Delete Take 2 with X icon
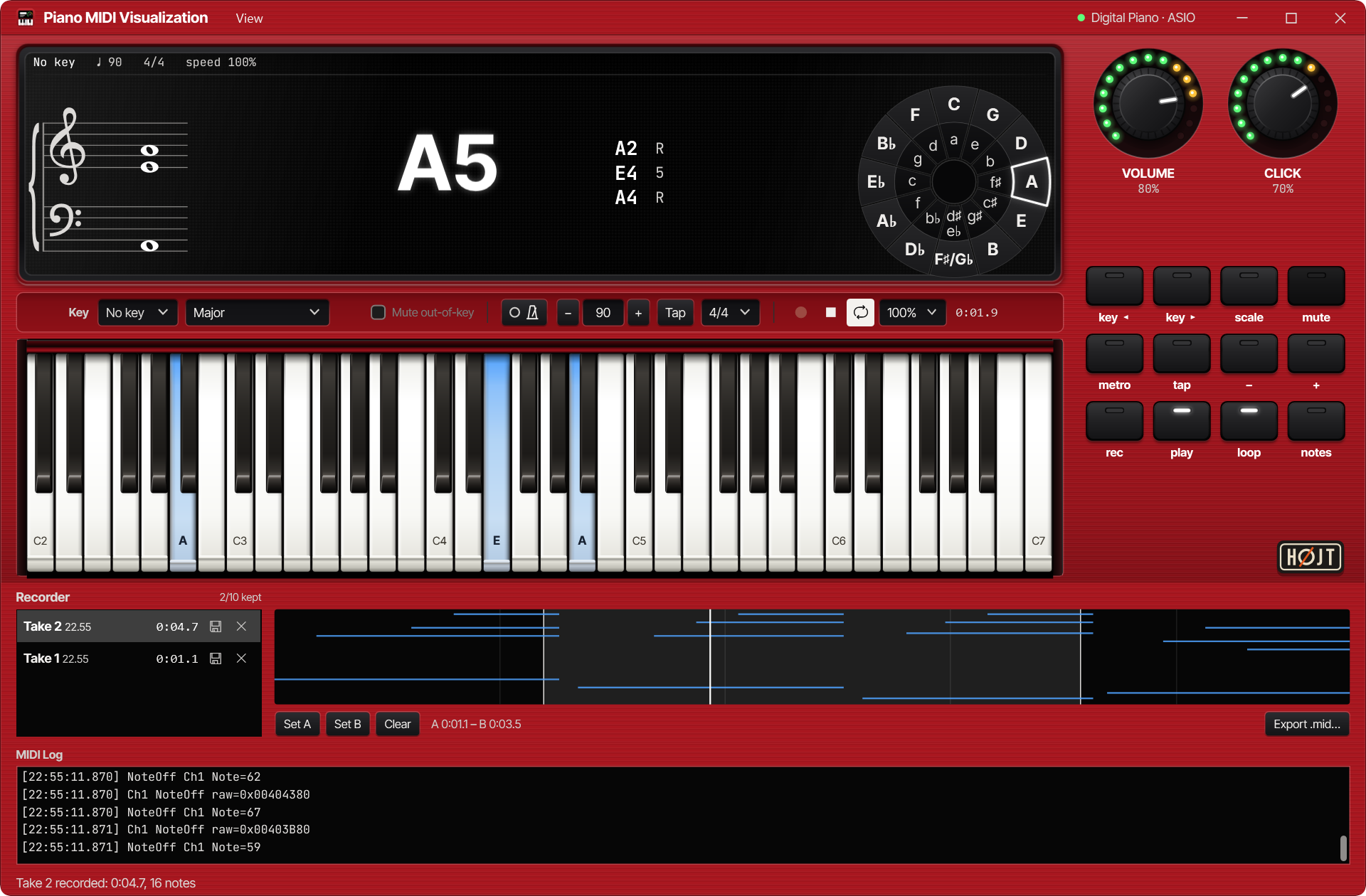 241,626
